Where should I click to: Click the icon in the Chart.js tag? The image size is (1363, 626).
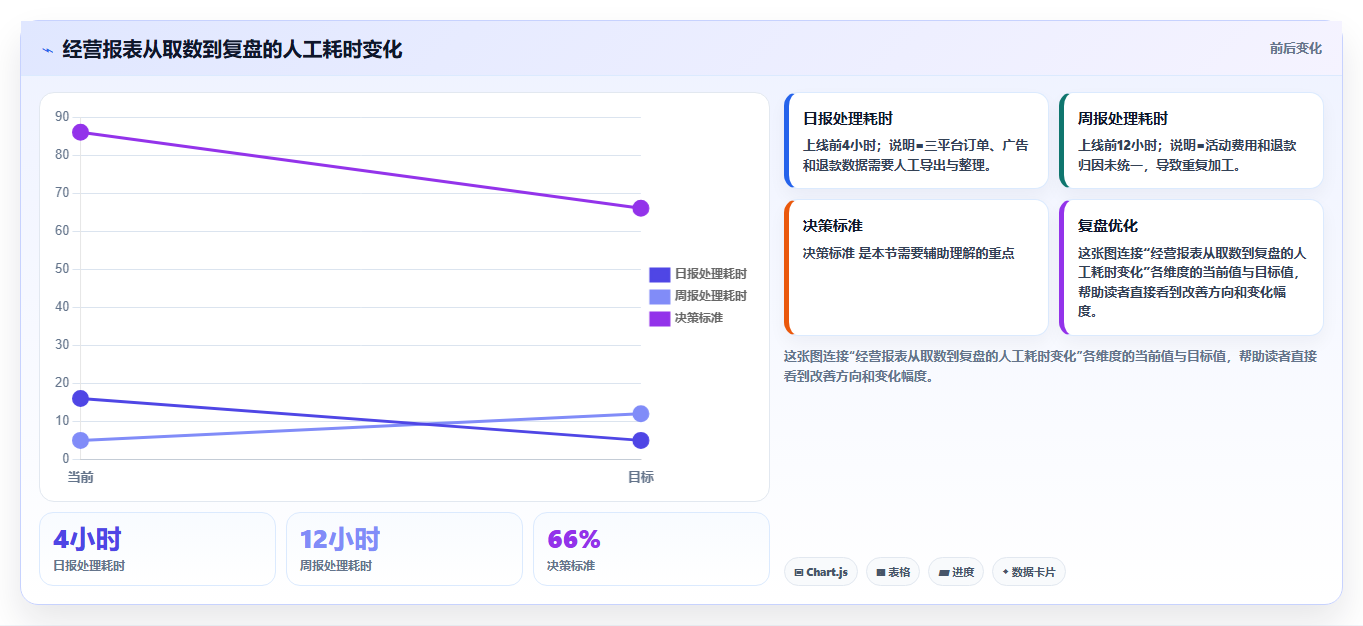pyautogui.click(x=798, y=573)
